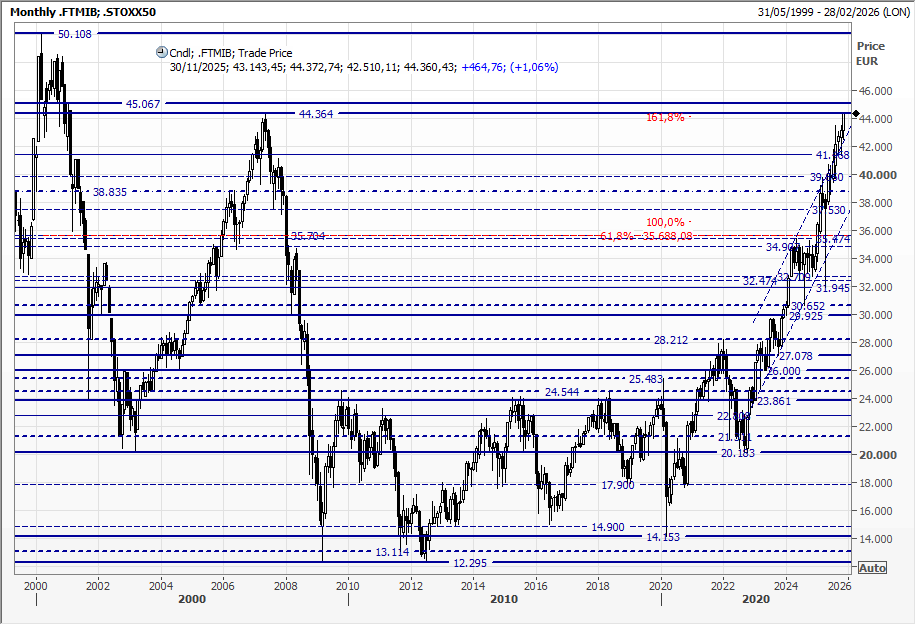
Task: Select the 50.108 horizontal line label
Action: point(75,34)
